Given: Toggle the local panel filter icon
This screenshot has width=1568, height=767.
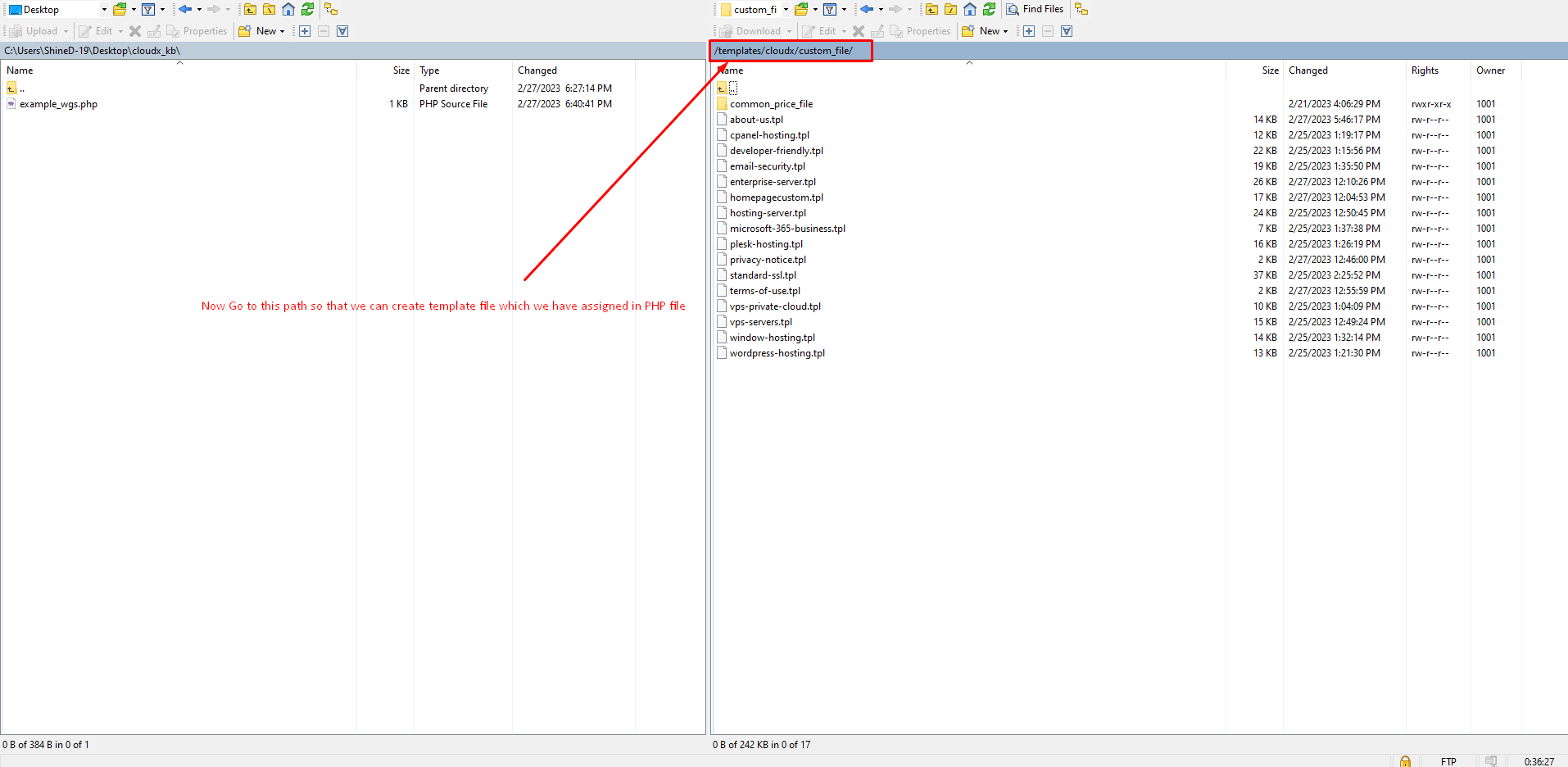Looking at the screenshot, I should click(148, 10).
